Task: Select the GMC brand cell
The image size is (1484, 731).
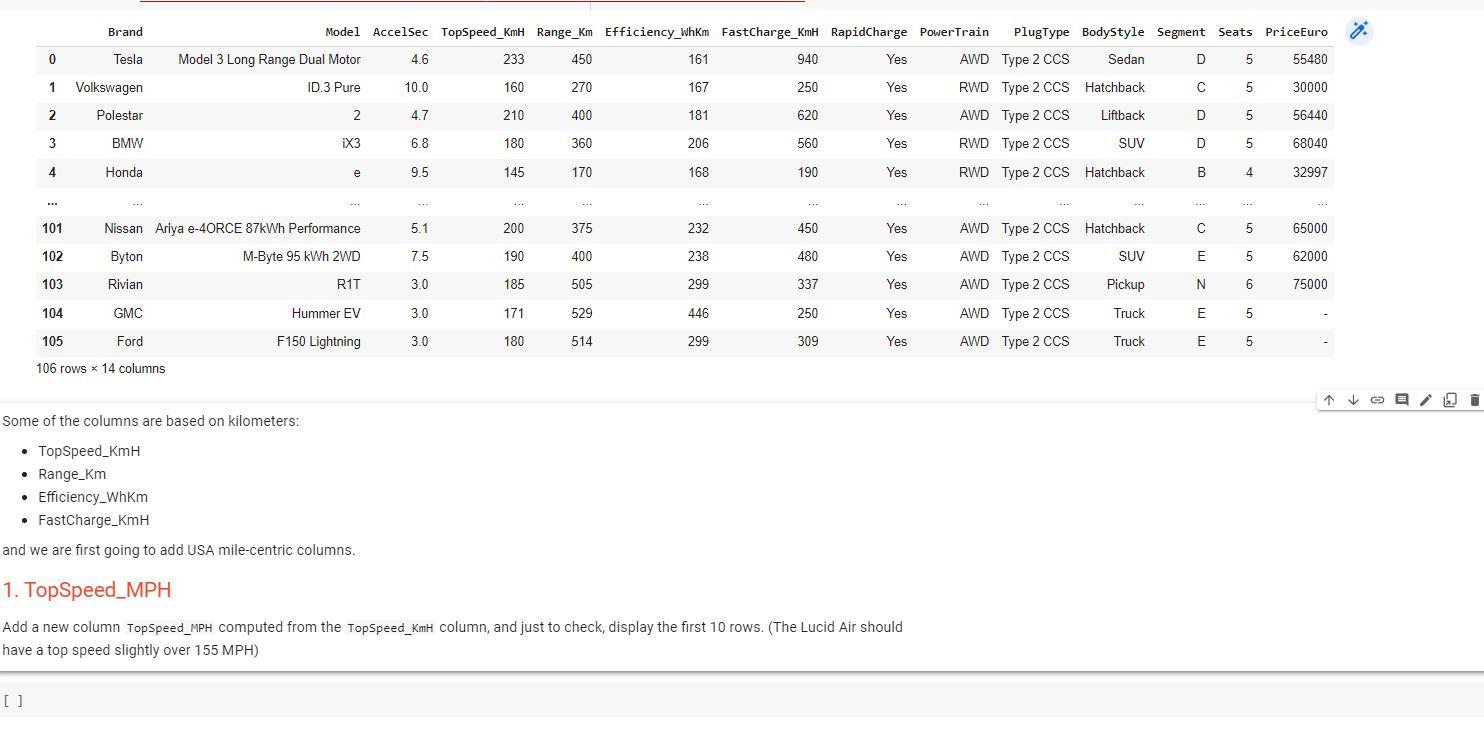Action: [x=129, y=314]
